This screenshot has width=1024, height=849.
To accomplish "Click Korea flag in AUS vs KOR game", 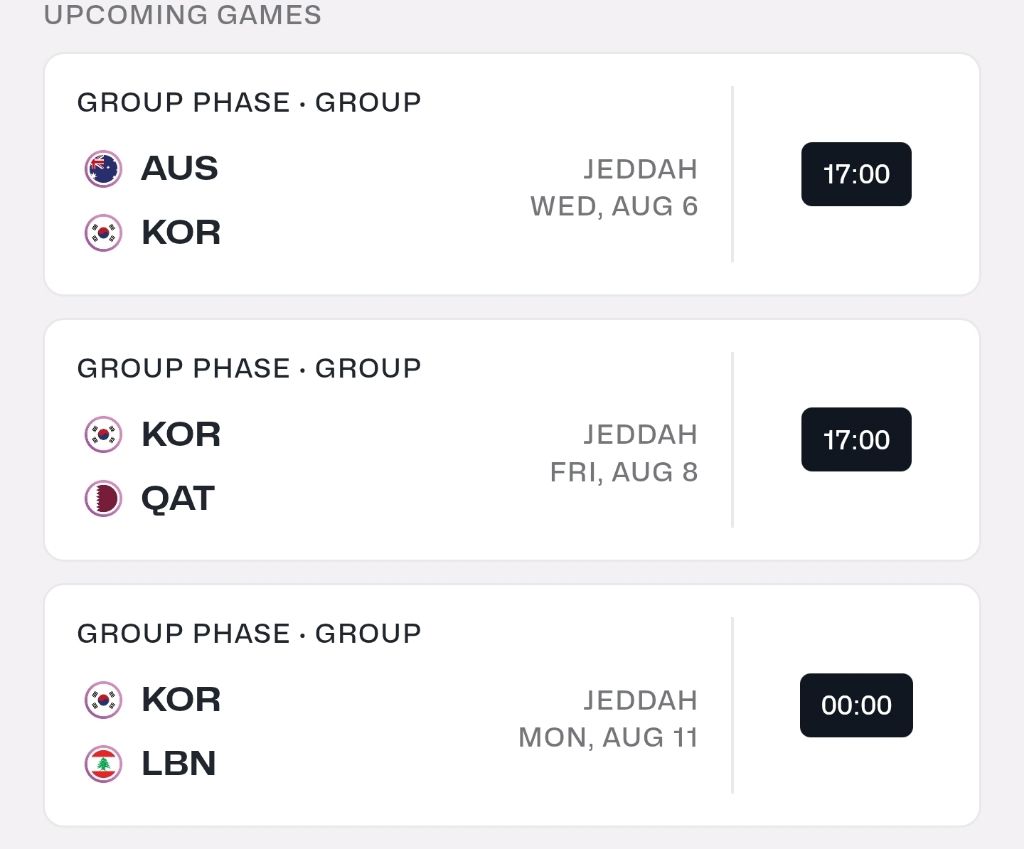I will [103, 232].
